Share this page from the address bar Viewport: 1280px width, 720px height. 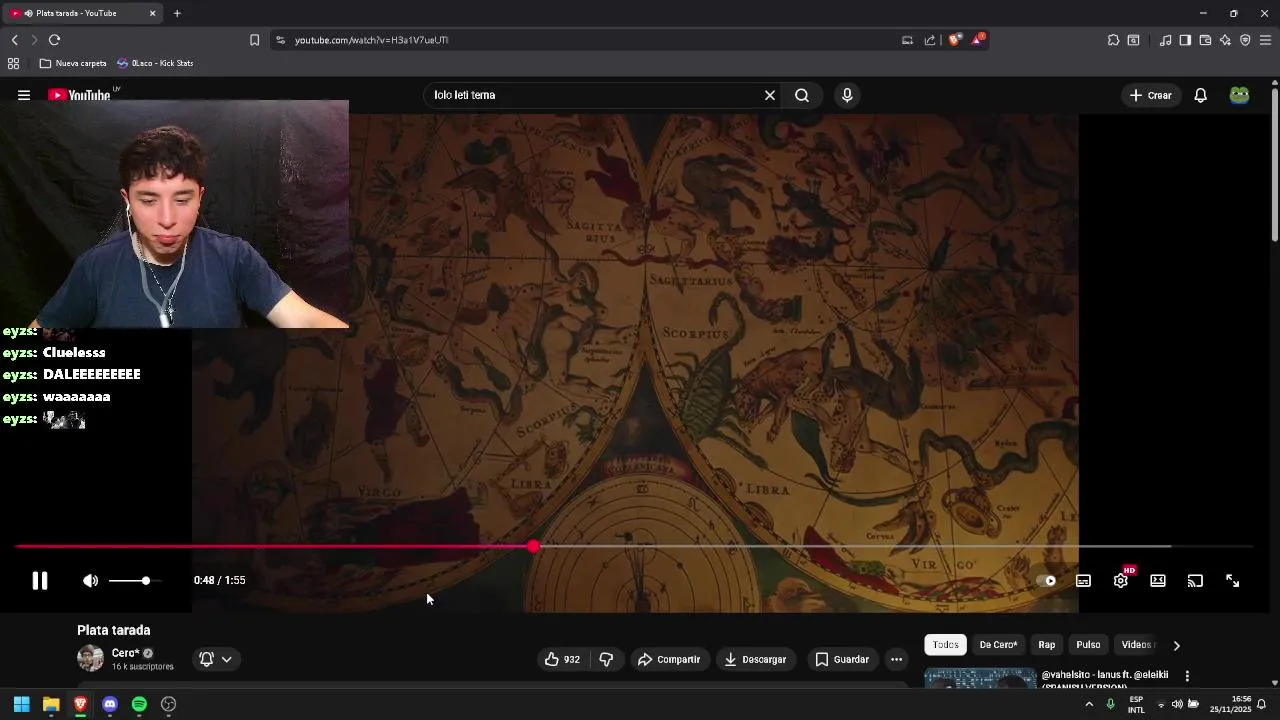tap(930, 40)
